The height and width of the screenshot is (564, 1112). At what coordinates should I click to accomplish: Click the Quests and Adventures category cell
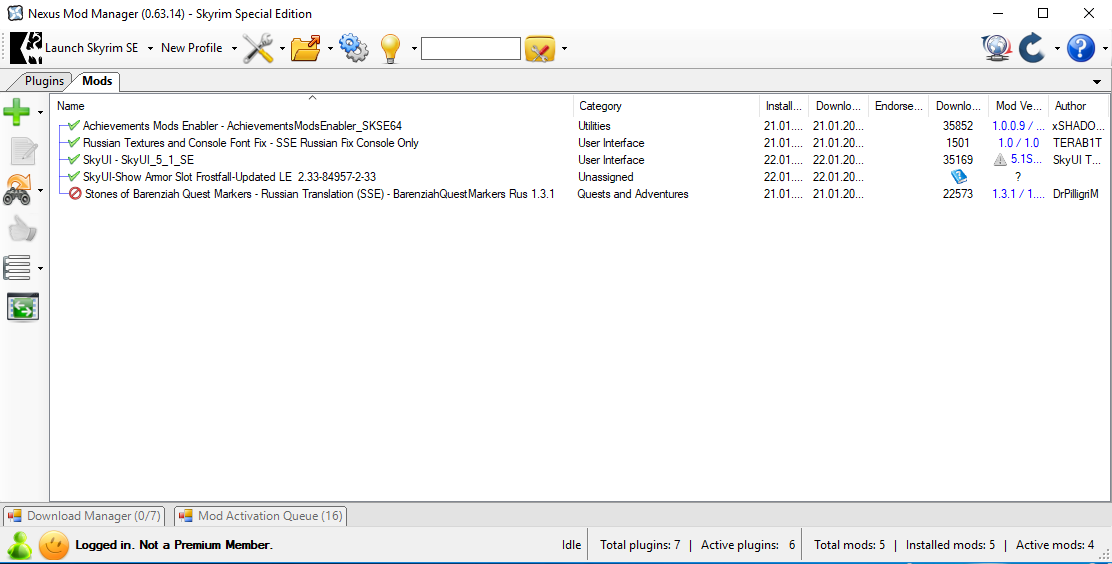click(633, 194)
